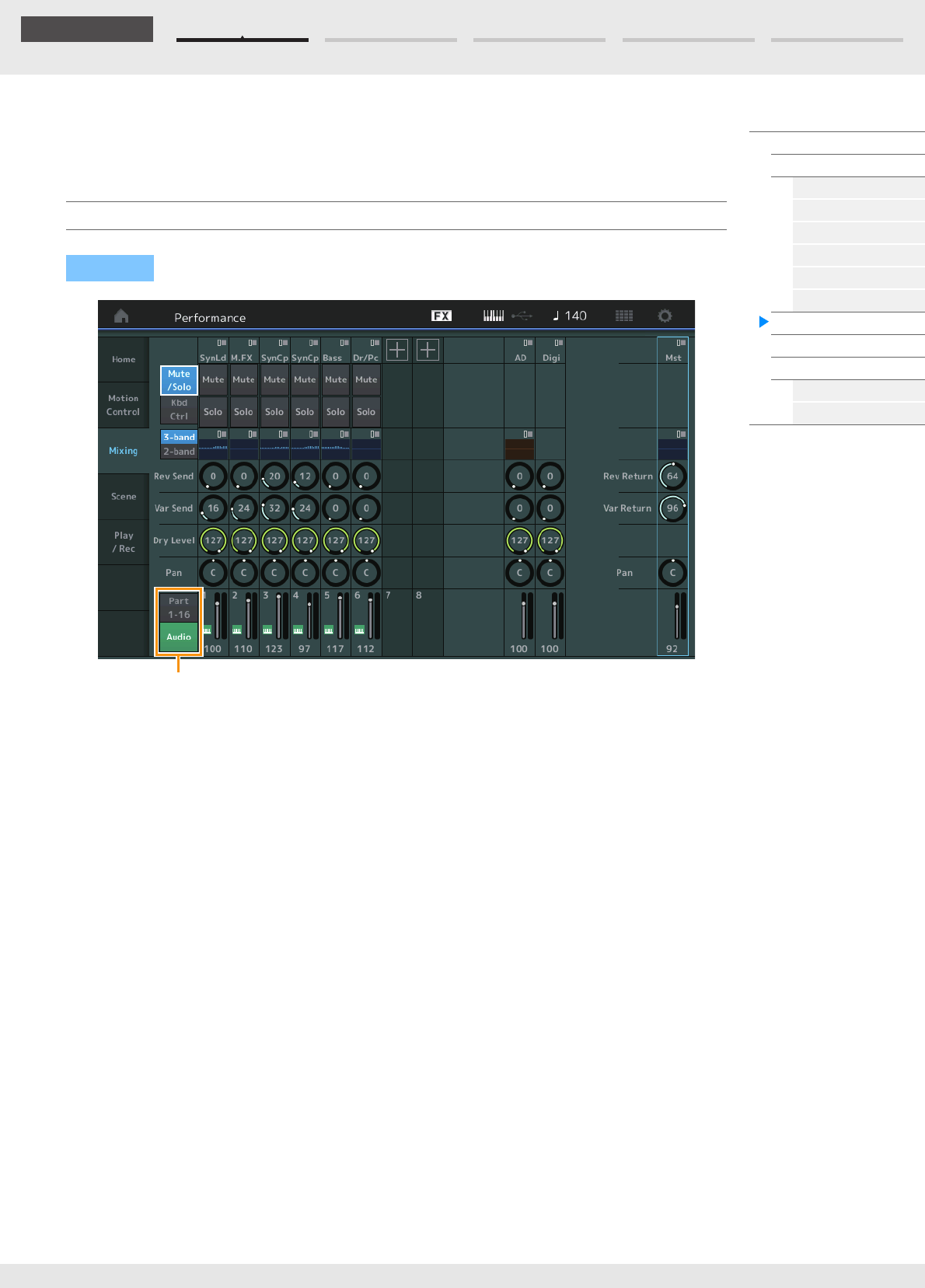The height and width of the screenshot is (1288, 925).
Task: Select the Master Pan knob
Action: 672,573
